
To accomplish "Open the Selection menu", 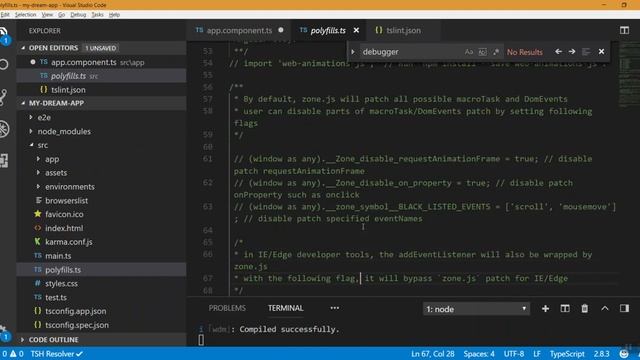I will [25, 15].
